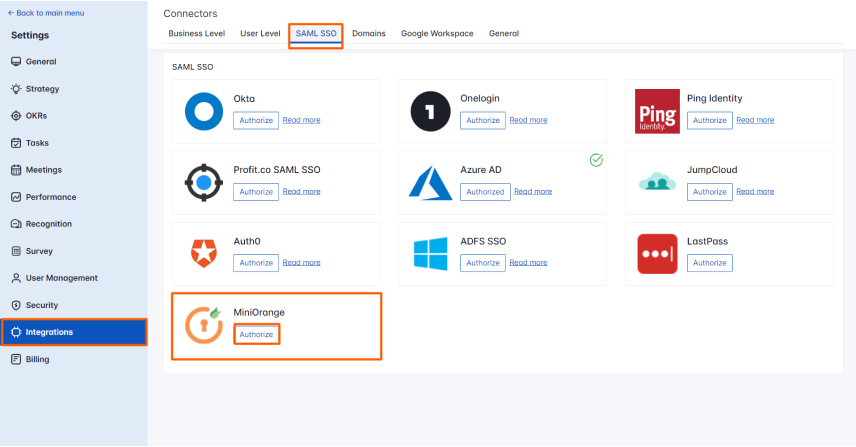Click the Performance chart icon
The width and height of the screenshot is (856, 447).
[16, 197]
